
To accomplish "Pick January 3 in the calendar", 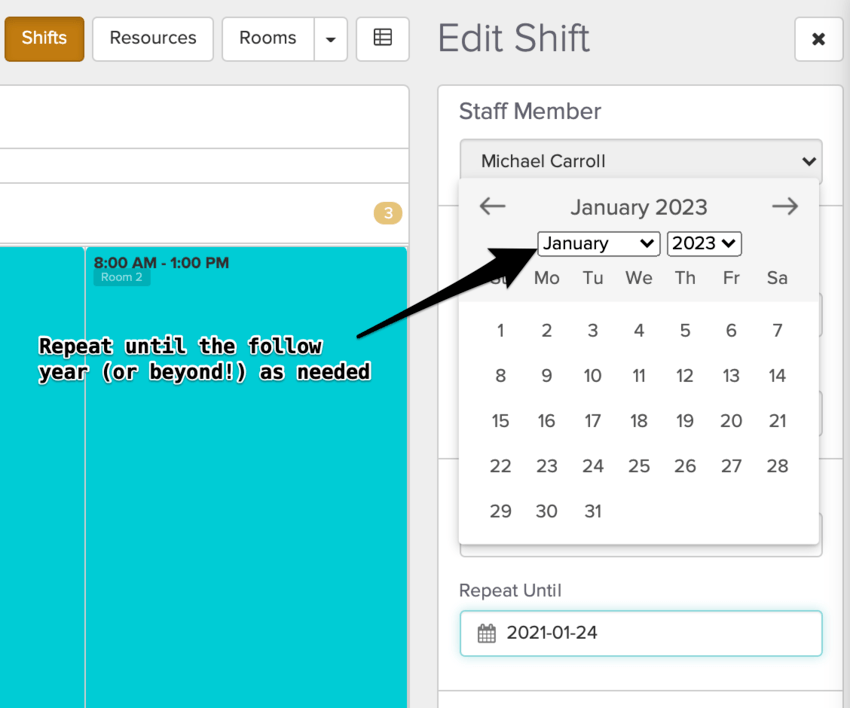I will click(593, 330).
